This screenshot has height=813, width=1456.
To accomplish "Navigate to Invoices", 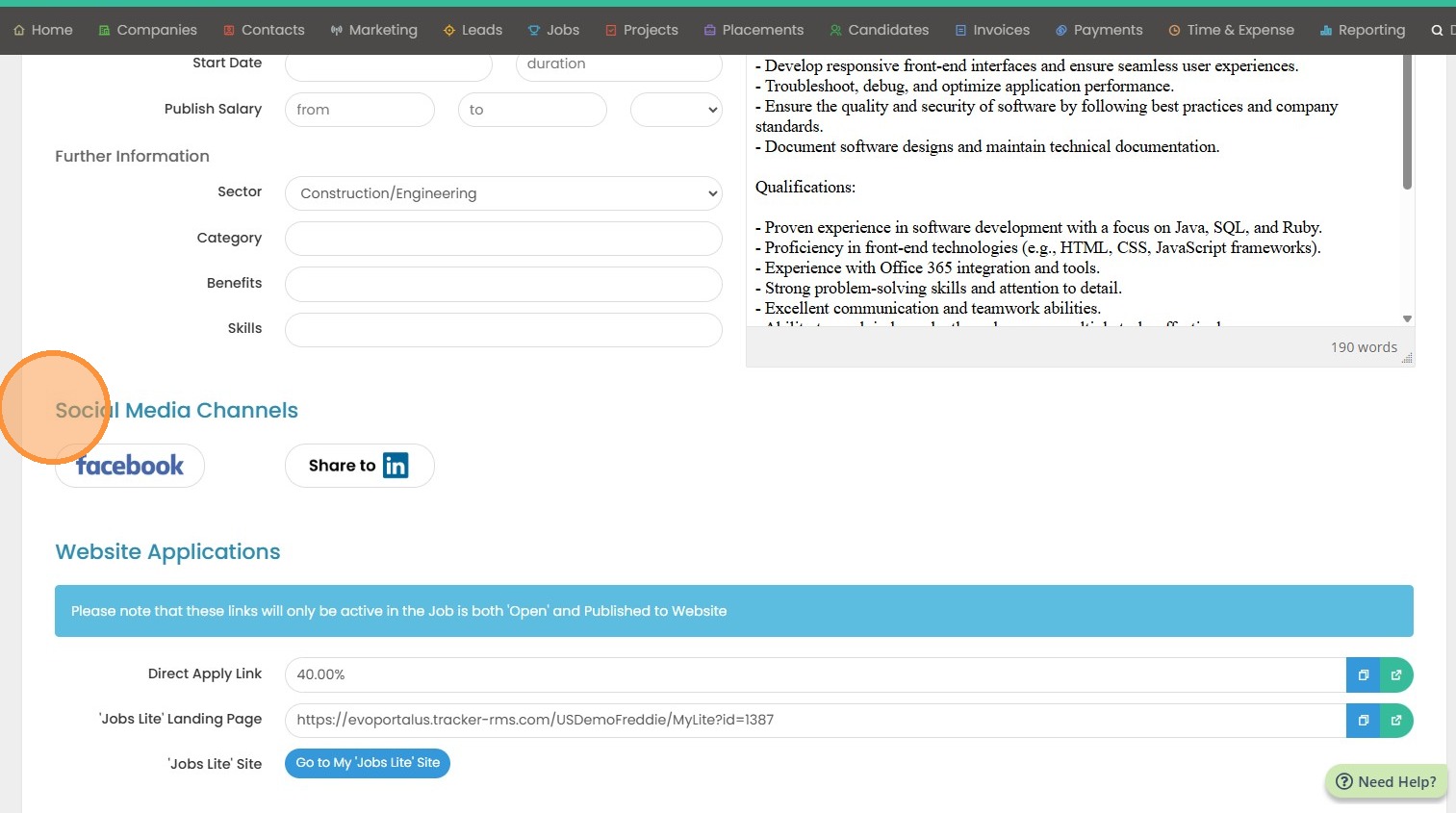I will [992, 31].
